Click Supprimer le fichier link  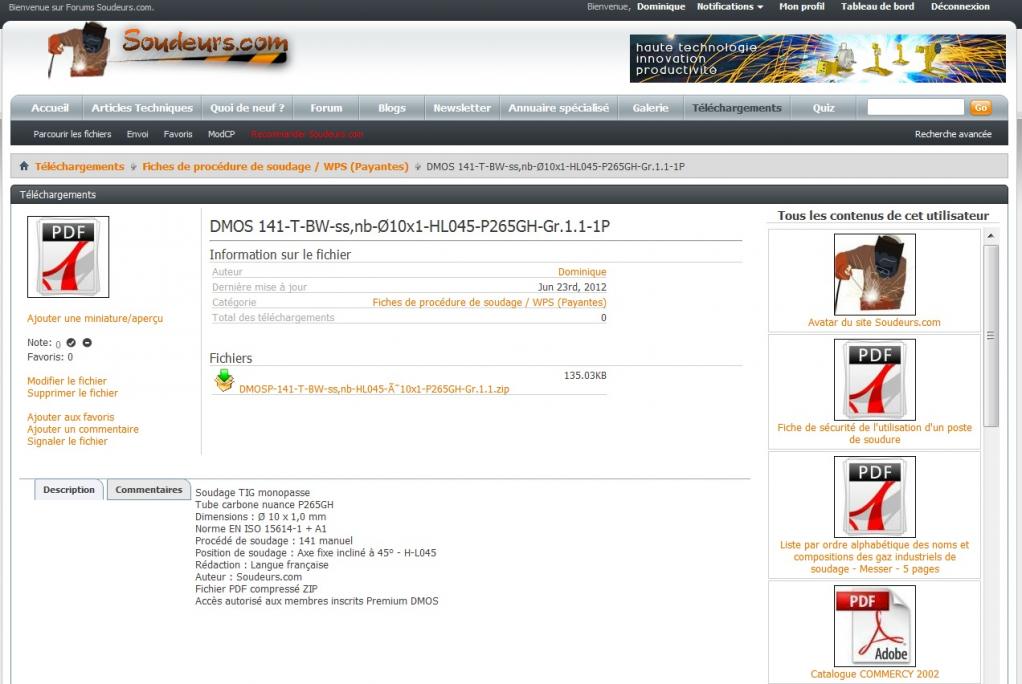coord(72,393)
